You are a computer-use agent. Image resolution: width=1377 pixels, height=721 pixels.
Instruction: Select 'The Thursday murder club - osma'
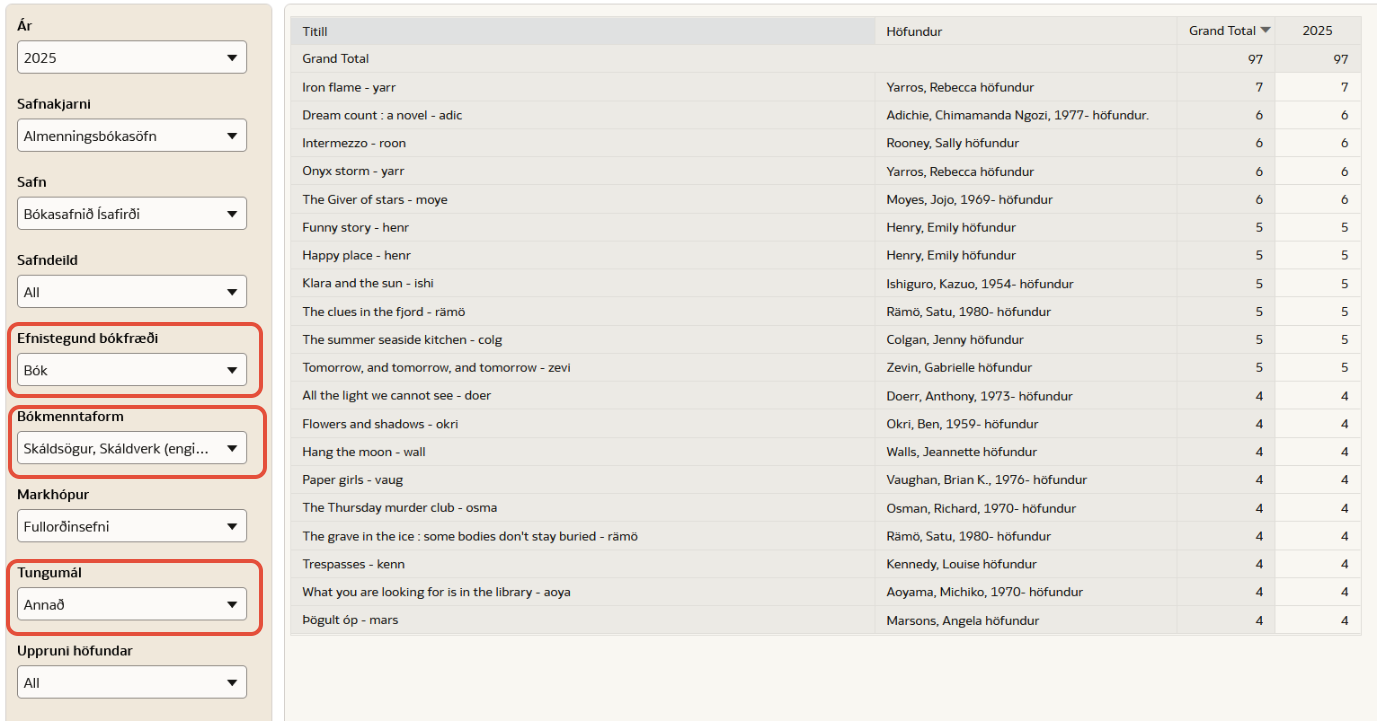[x=399, y=508]
